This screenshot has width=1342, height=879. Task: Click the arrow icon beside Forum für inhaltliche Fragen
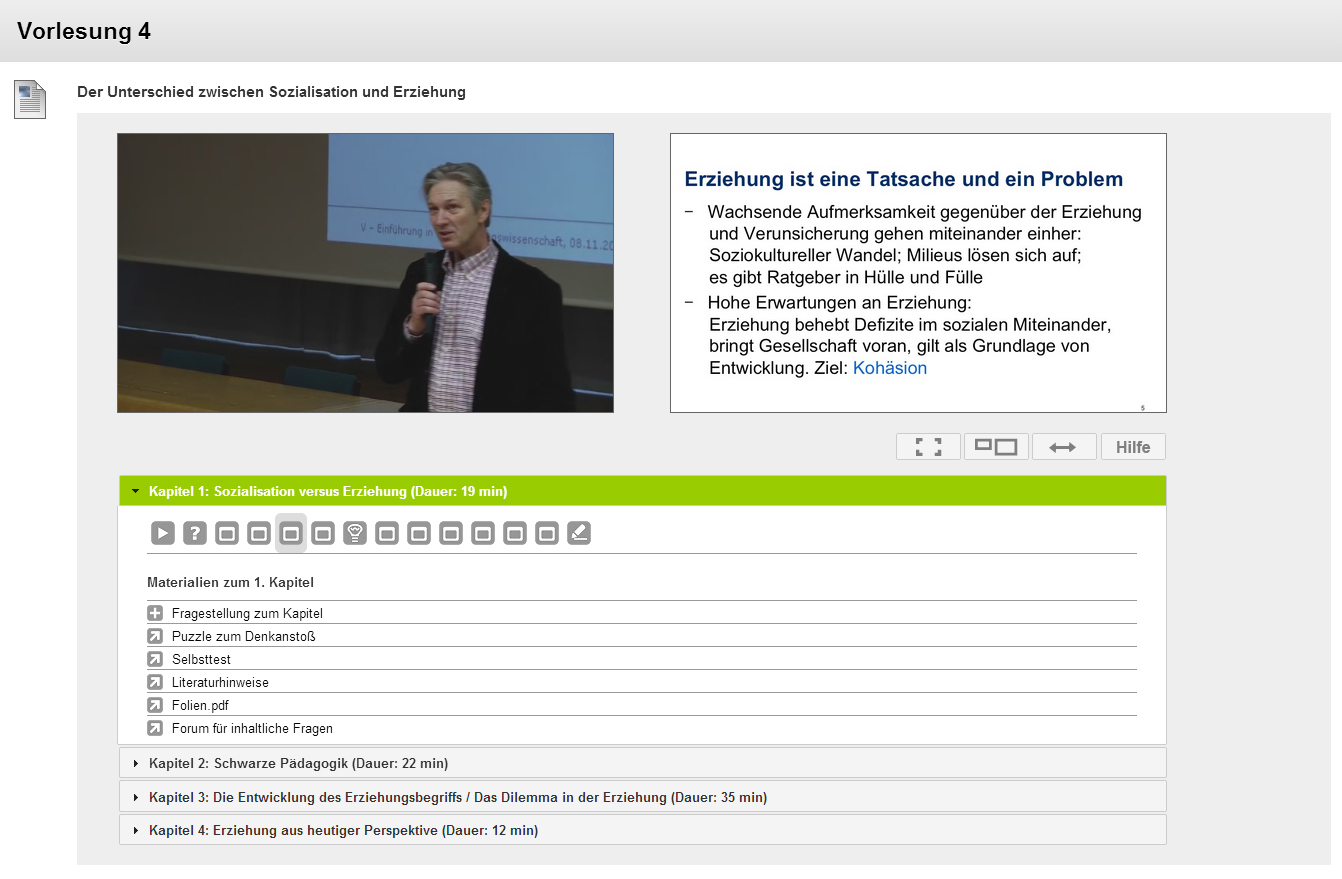click(x=155, y=728)
